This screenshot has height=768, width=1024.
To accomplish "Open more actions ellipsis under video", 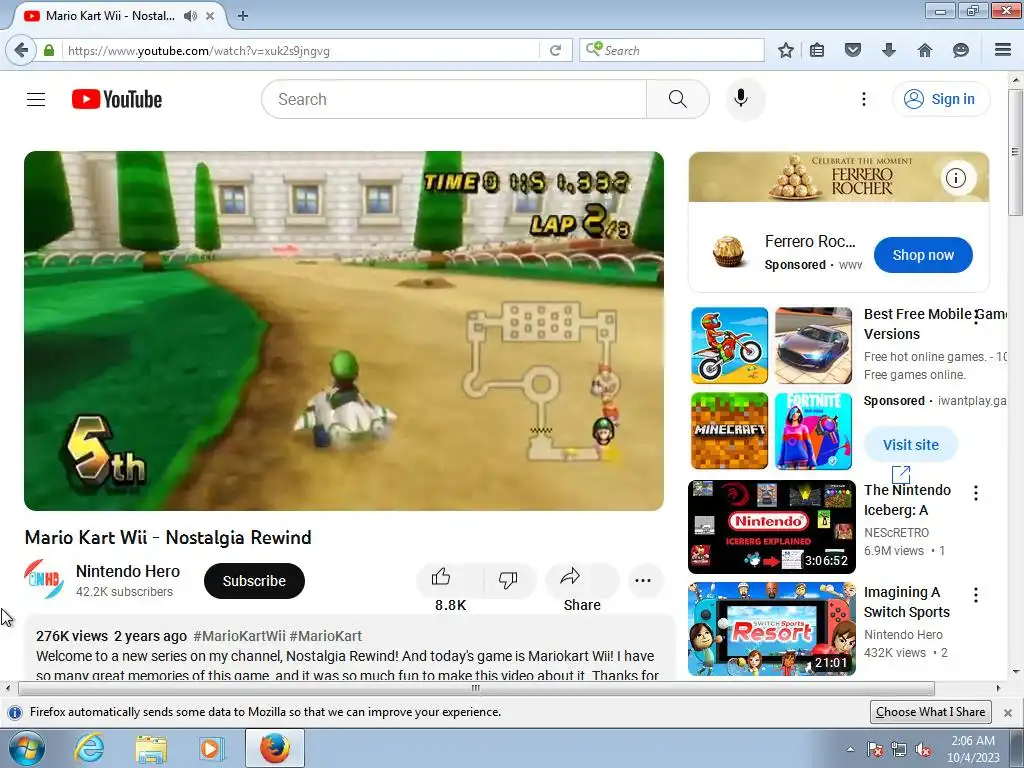I will click(x=643, y=580).
